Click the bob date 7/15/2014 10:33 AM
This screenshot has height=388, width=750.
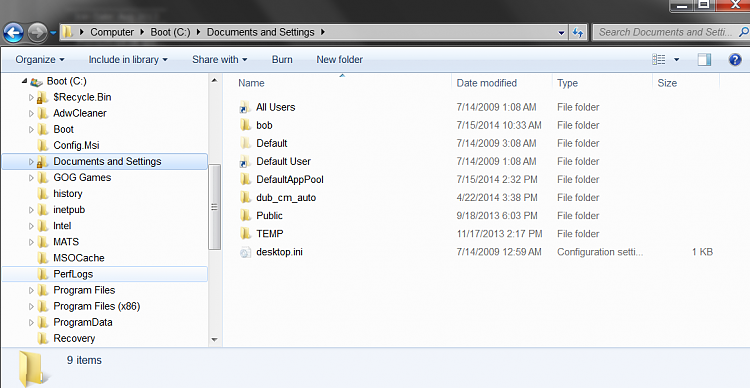point(499,125)
